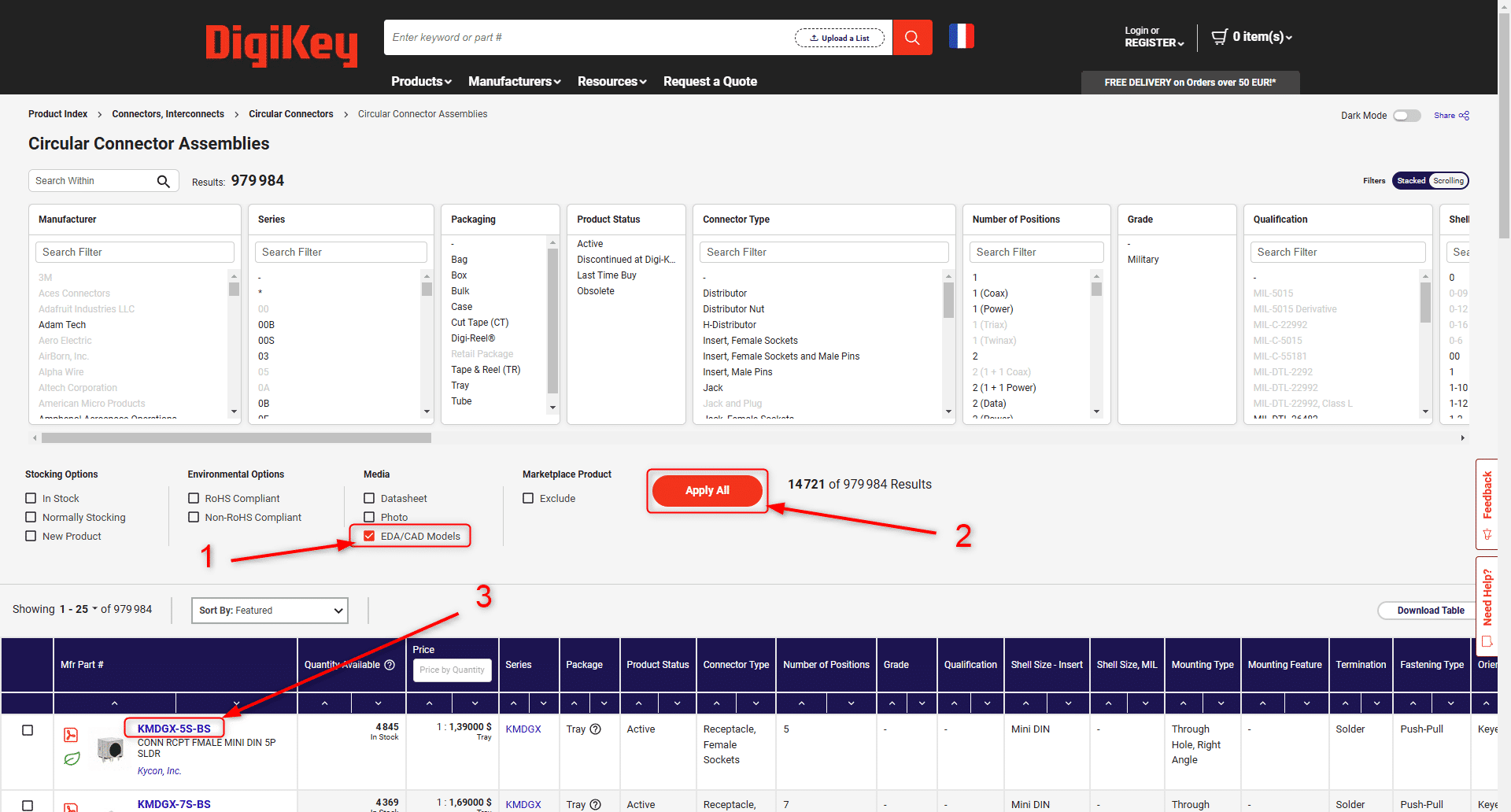Click the red search magnifier button
The image size is (1511, 812).
pyautogui.click(x=912, y=38)
